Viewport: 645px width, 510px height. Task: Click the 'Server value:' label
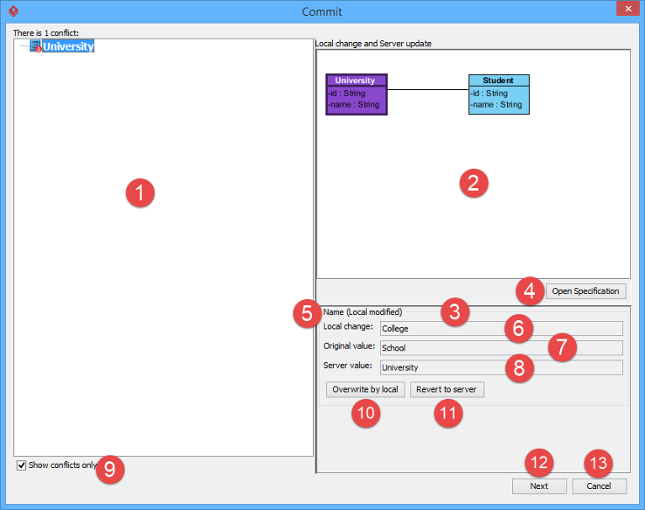[x=348, y=365]
